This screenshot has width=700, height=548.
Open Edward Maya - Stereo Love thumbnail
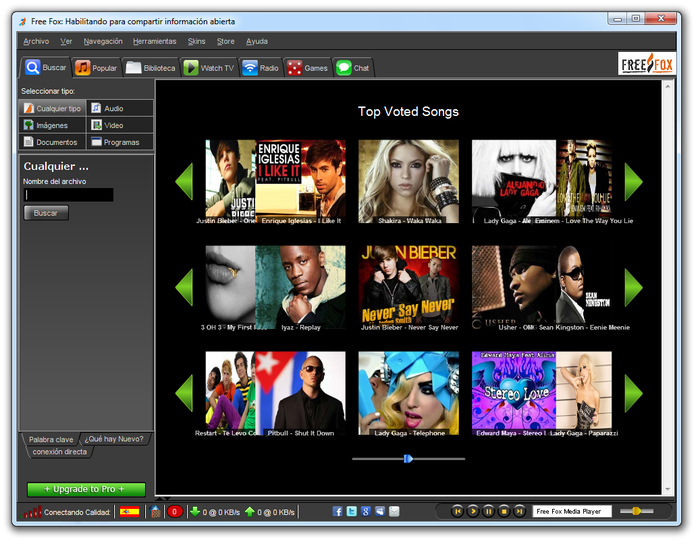tap(513, 391)
